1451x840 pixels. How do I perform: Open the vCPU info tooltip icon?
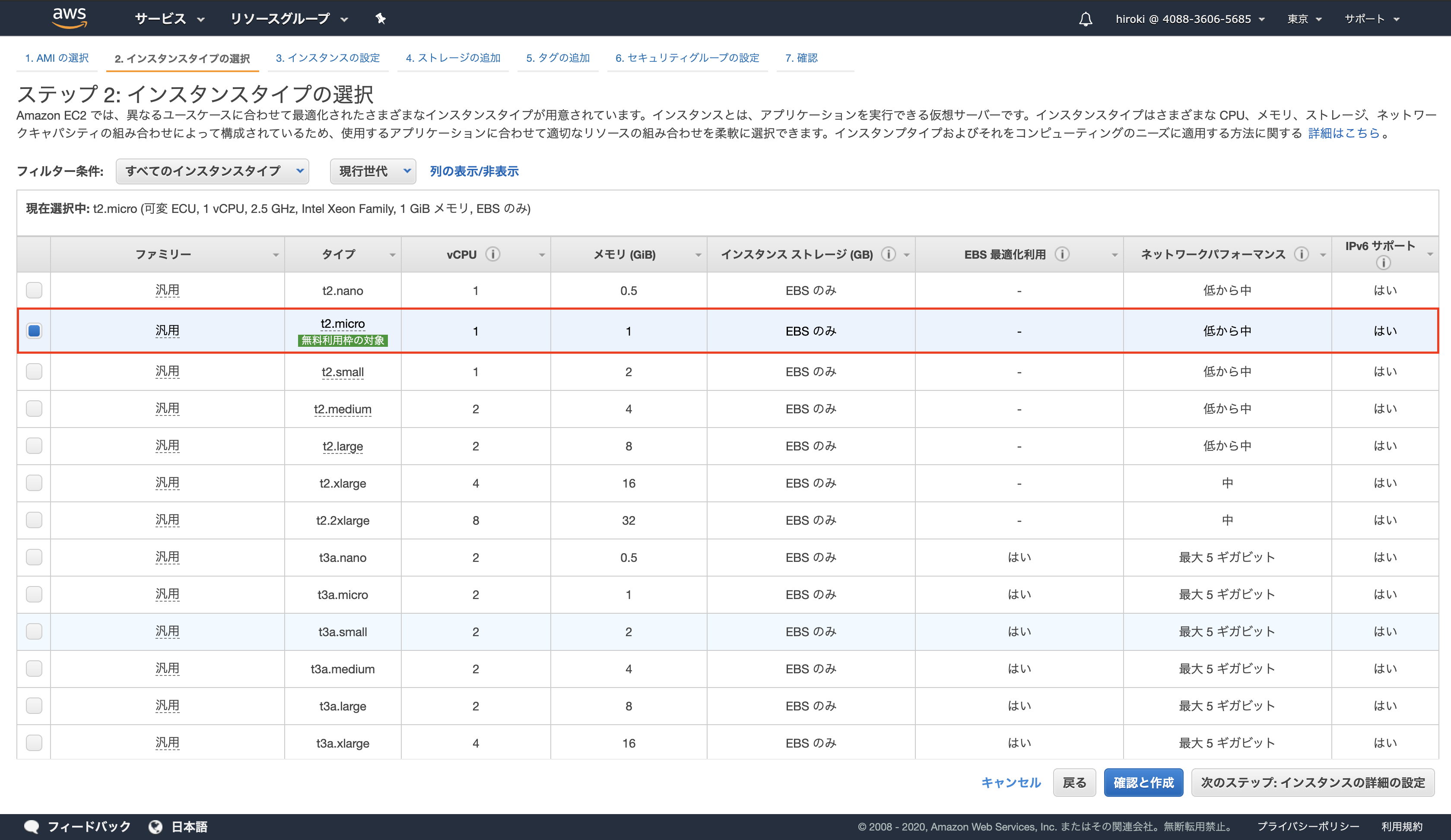493,254
